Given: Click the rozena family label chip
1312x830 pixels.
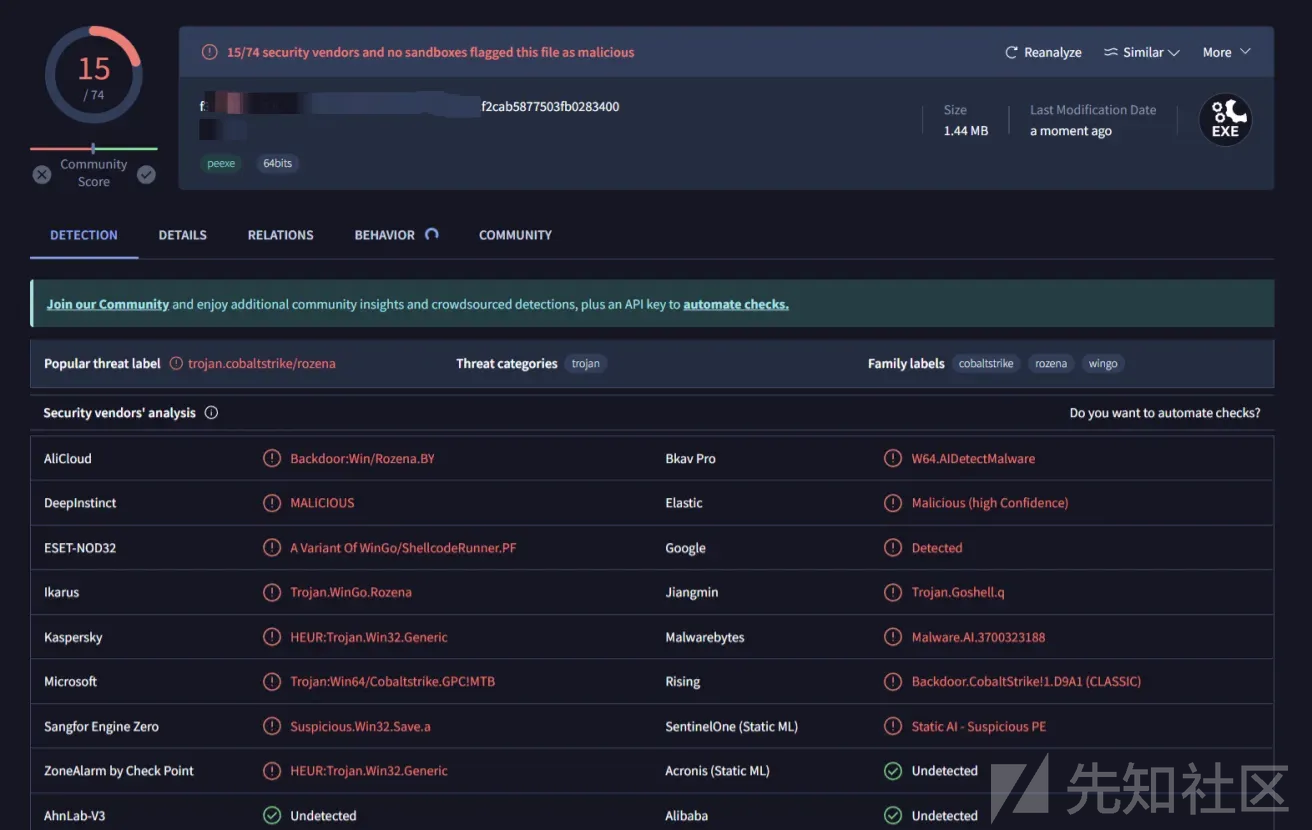Looking at the screenshot, I should [1051, 363].
